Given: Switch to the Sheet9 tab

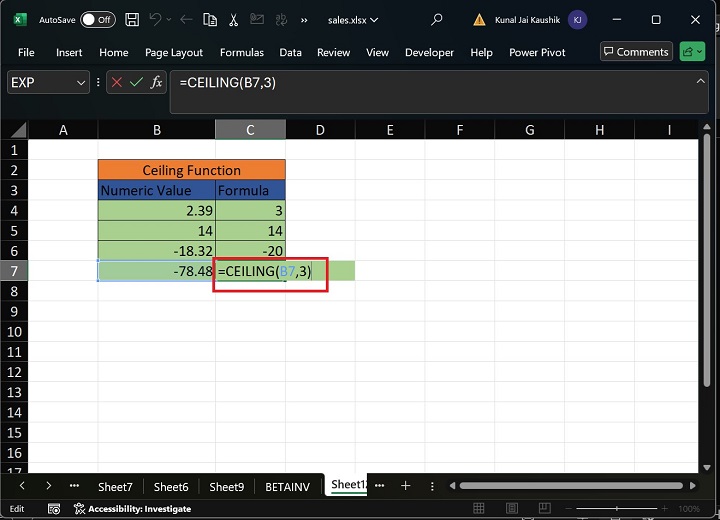Looking at the screenshot, I should 226,486.
